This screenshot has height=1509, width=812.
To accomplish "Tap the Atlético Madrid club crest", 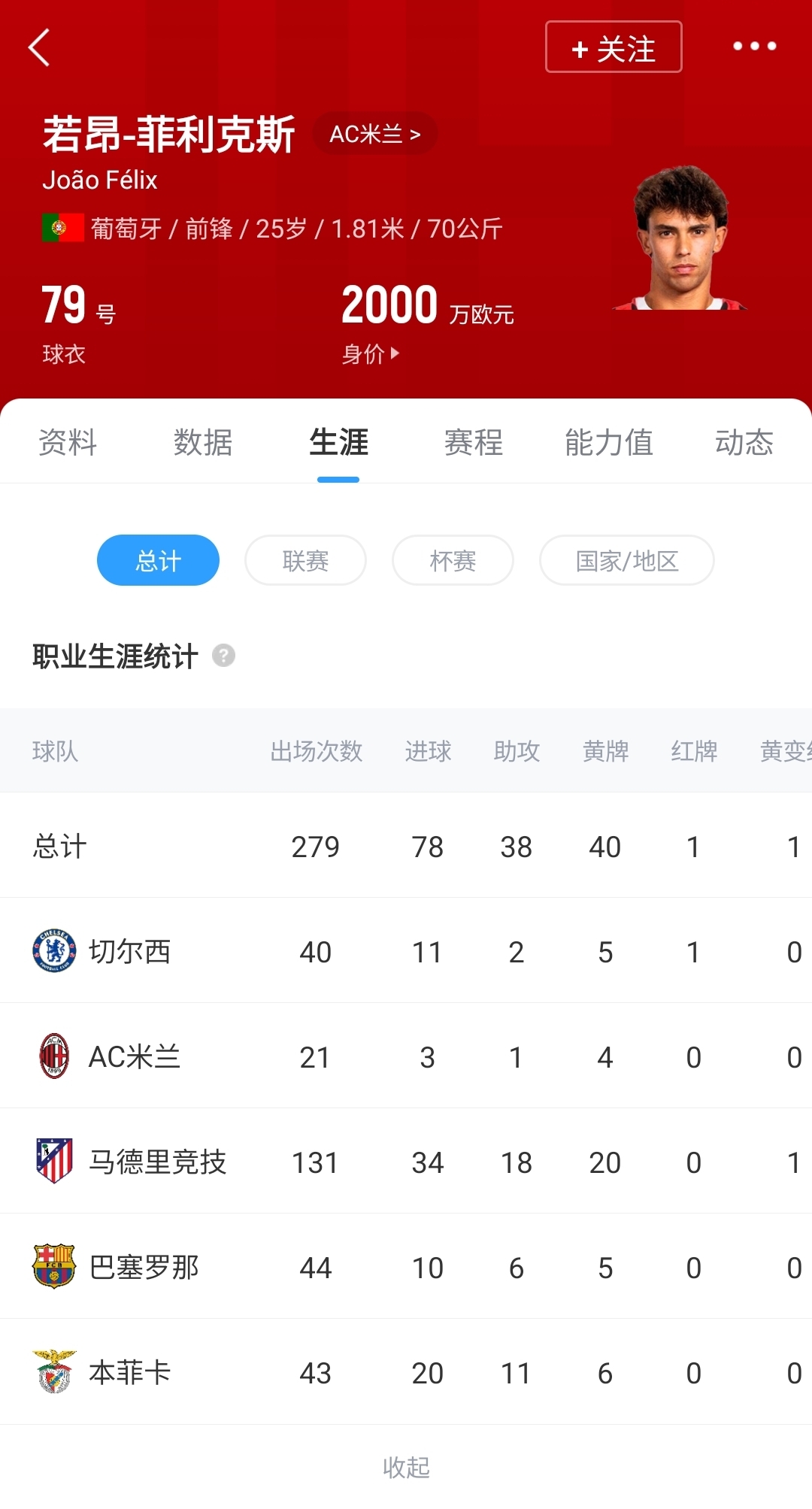I will point(54,1161).
